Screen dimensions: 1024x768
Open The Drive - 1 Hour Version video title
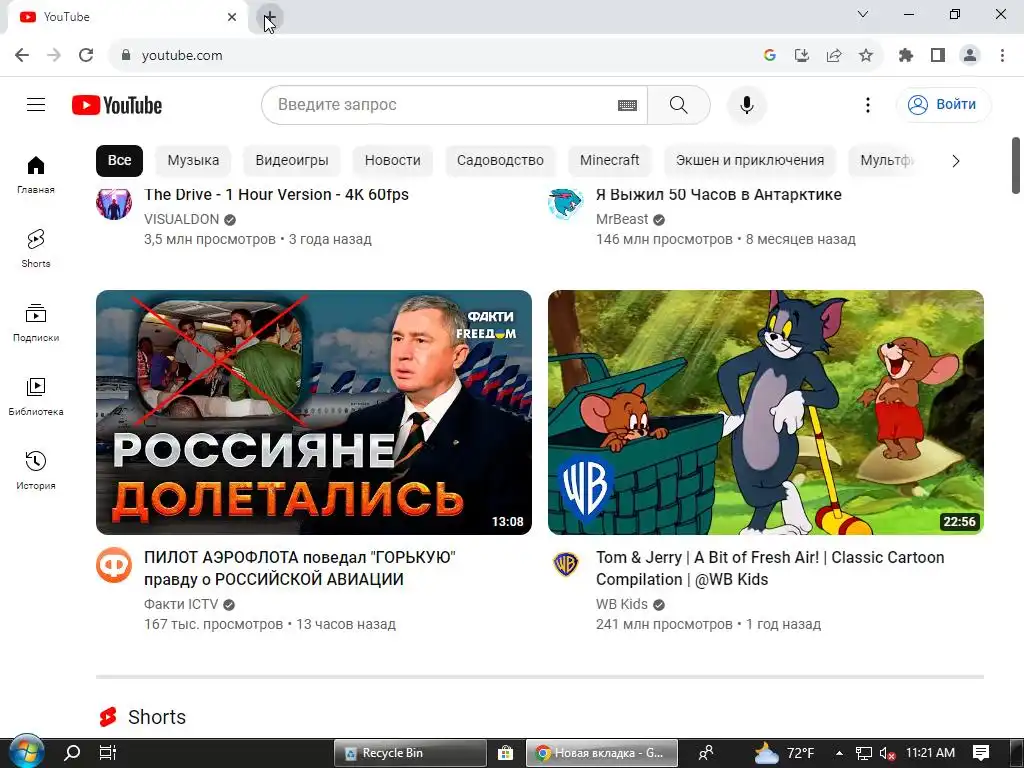pyautogui.click(x=276, y=195)
